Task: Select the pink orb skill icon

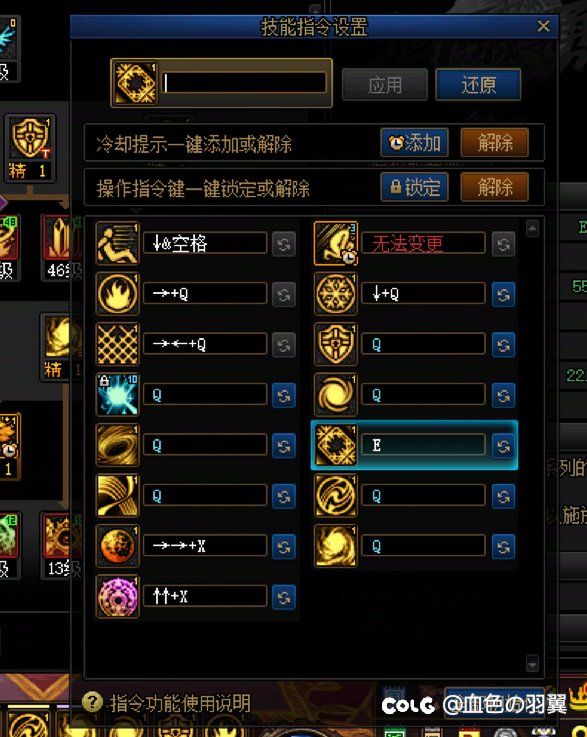Action: (x=117, y=596)
